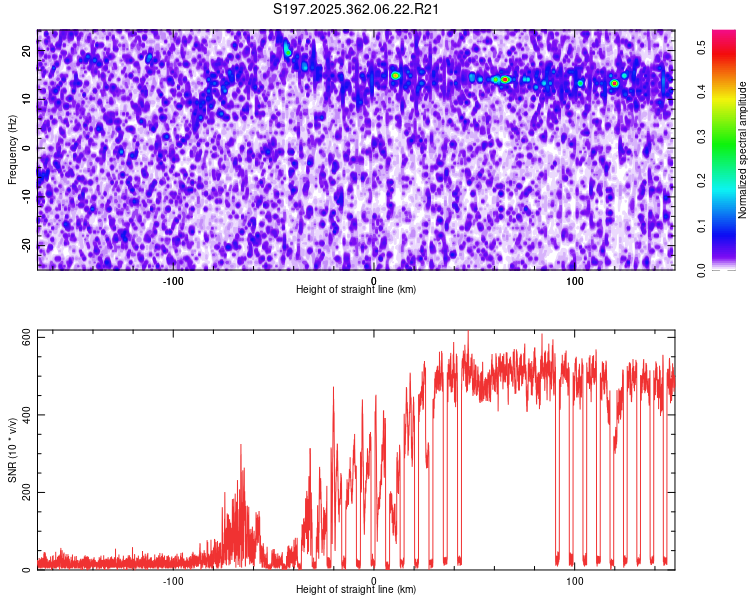Click the -100 tick label below the spectrogram
This screenshot has width=750, height=600.
coord(174,280)
